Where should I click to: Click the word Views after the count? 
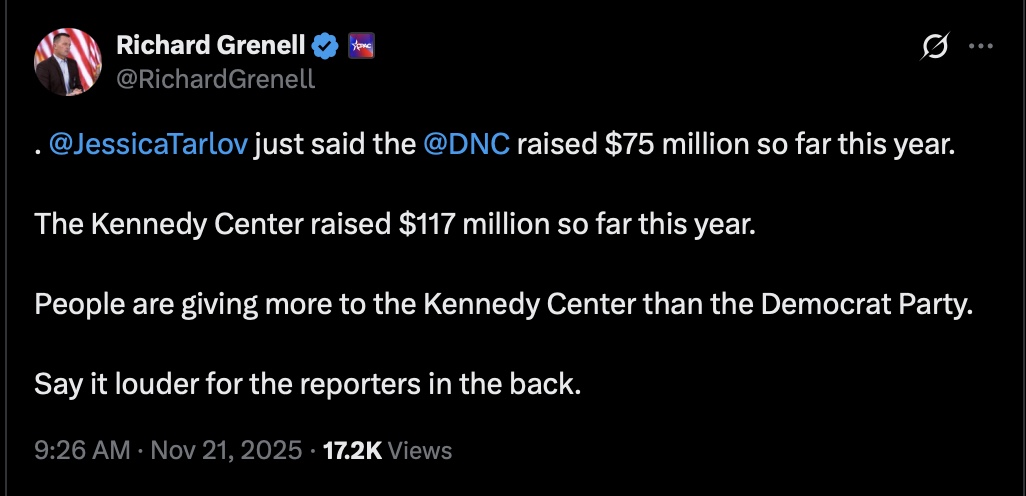pos(419,450)
